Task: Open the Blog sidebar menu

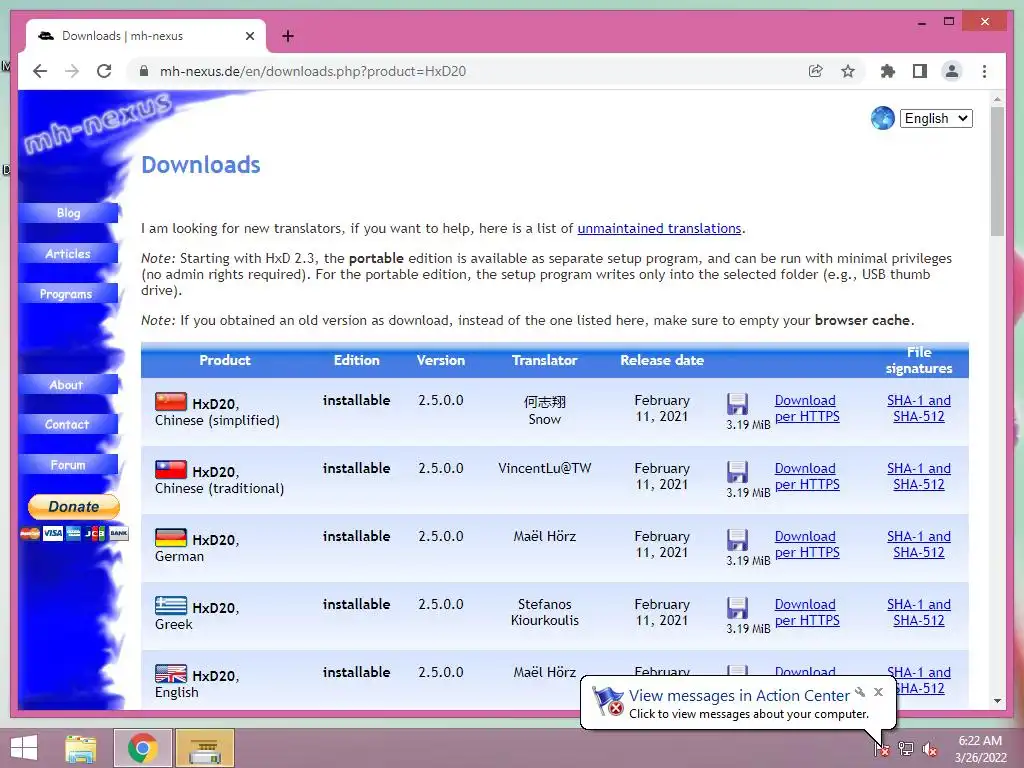Action: (x=69, y=213)
